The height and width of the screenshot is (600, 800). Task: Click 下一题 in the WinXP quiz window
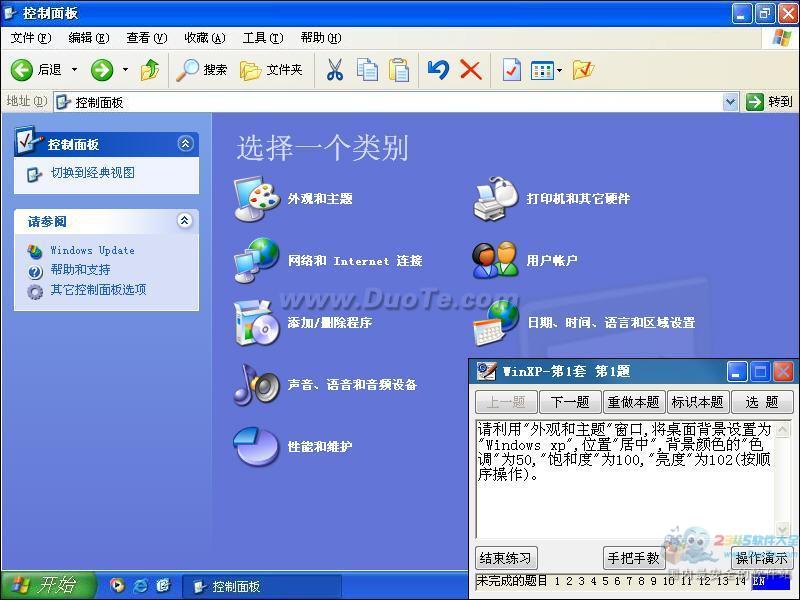(570, 402)
